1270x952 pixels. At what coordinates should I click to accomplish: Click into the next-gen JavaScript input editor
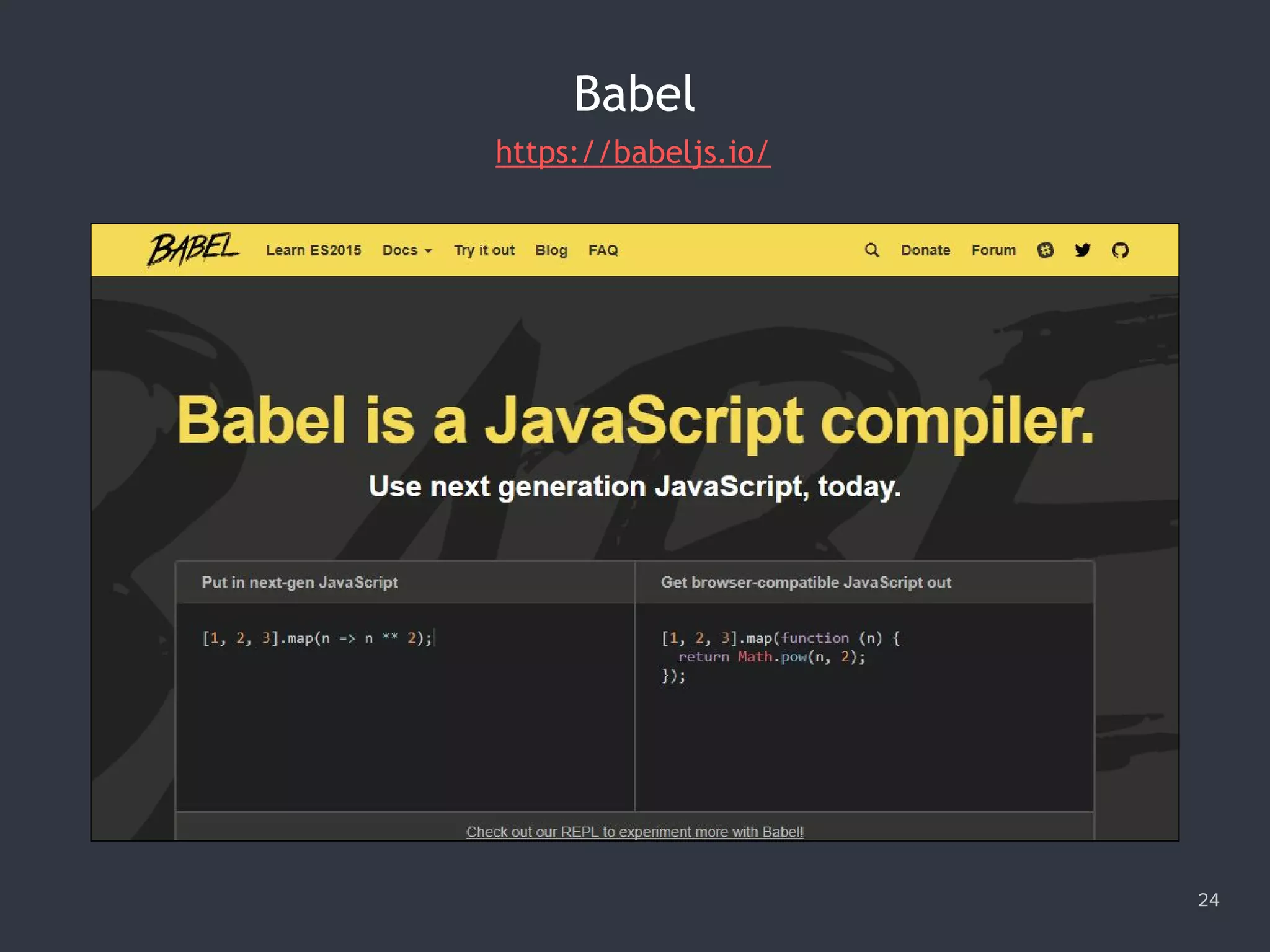pos(406,707)
